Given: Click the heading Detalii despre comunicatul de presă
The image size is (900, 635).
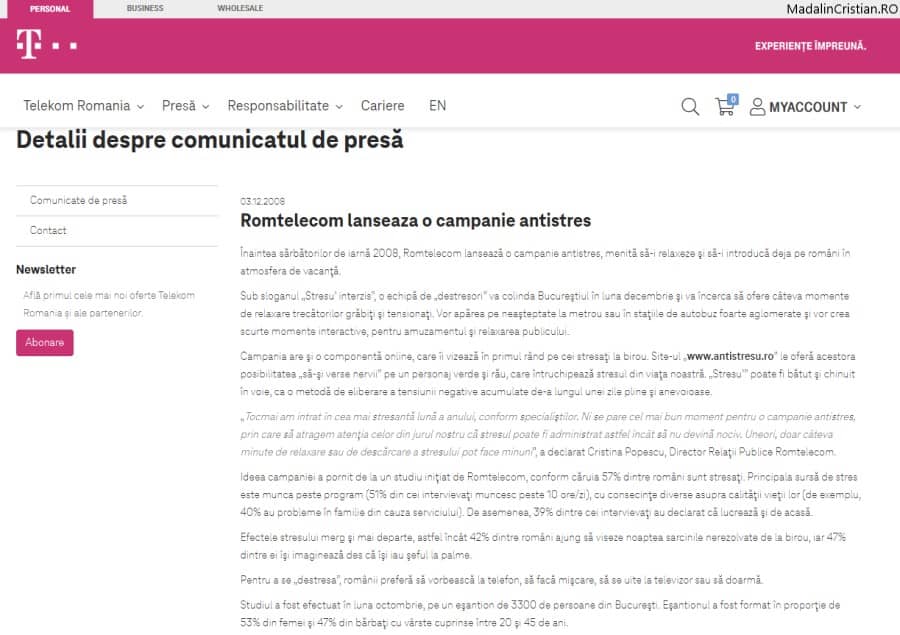Looking at the screenshot, I should [x=210, y=140].
